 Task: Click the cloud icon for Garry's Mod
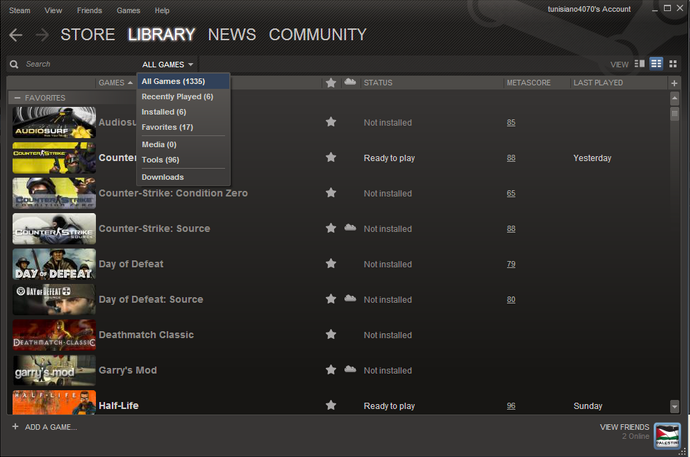(350, 369)
